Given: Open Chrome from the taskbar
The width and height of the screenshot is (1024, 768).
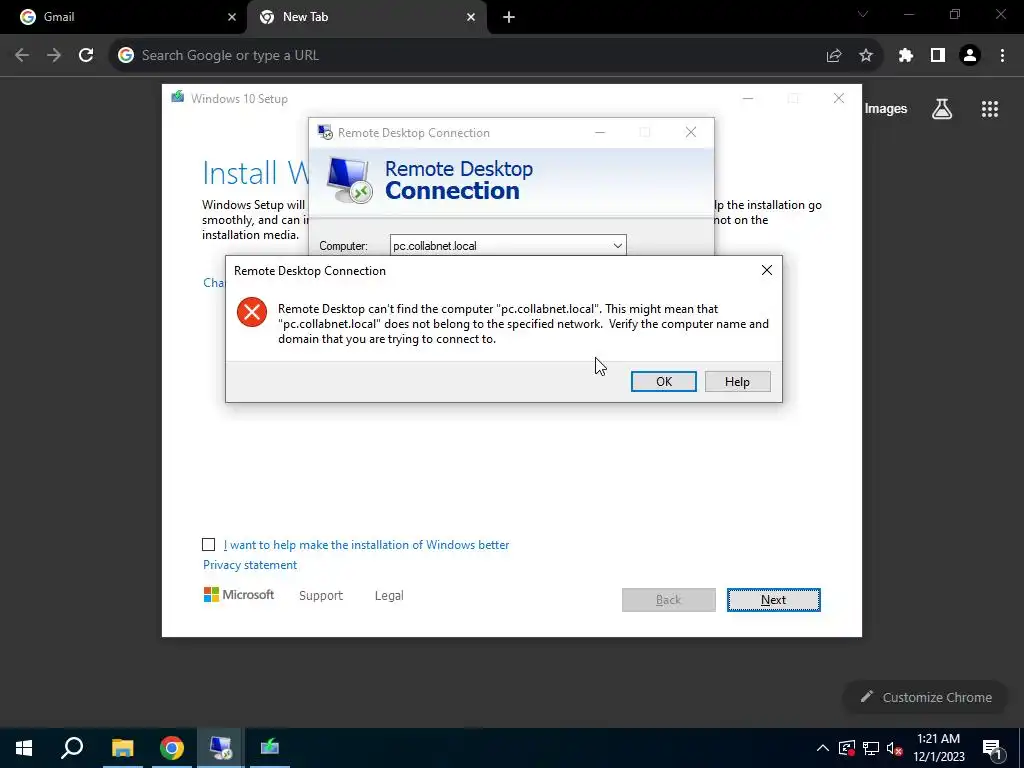Looking at the screenshot, I should [172, 748].
